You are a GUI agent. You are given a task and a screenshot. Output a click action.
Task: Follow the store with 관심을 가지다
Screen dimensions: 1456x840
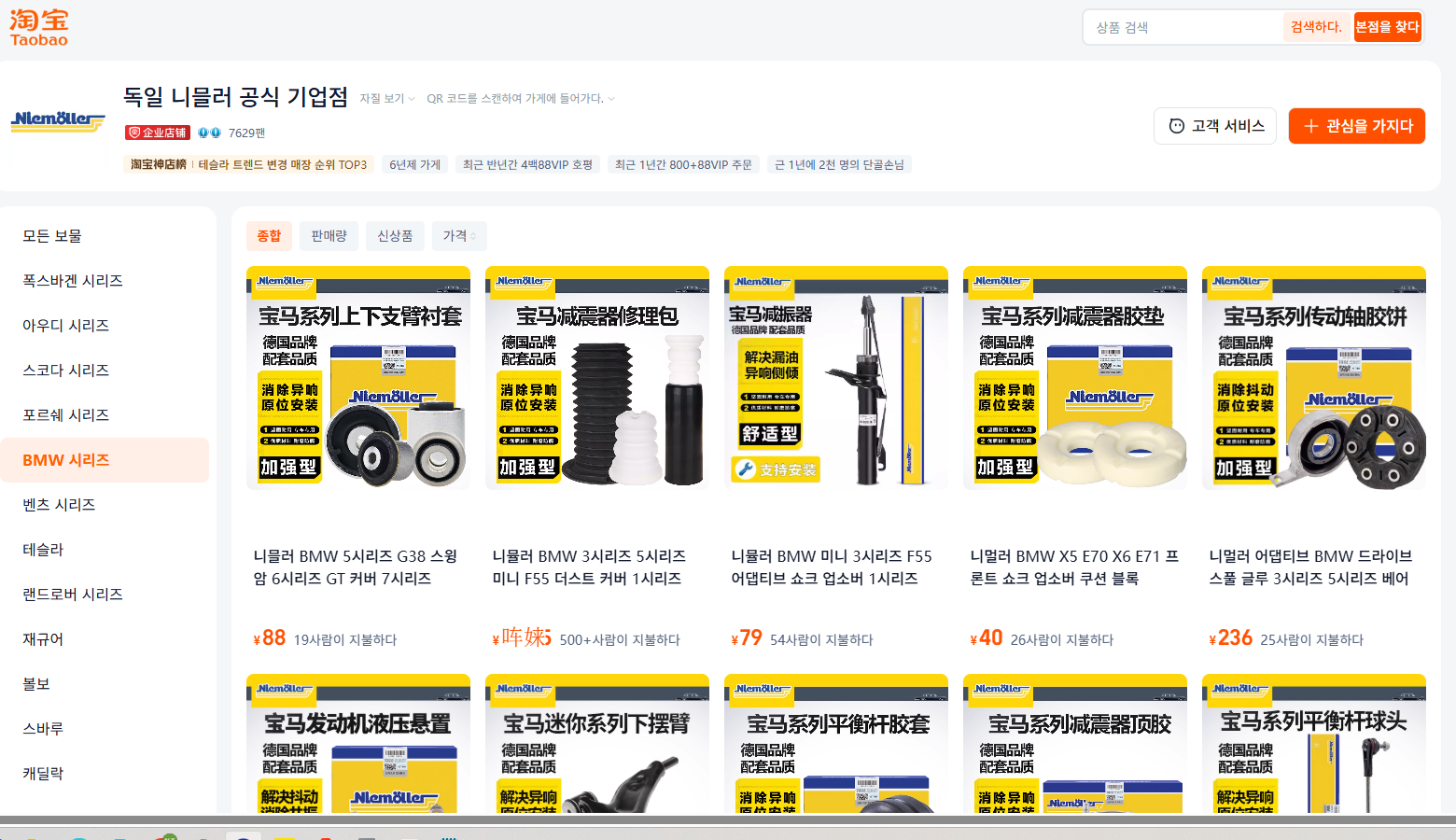click(x=1357, y=126)
